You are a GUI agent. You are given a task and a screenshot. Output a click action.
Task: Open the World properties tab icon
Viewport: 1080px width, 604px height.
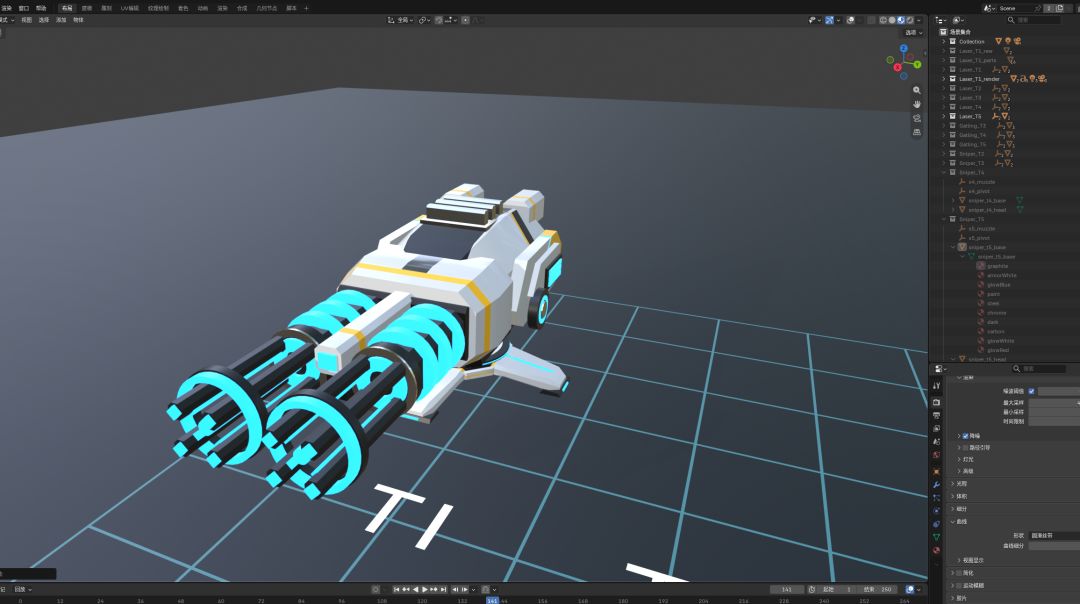point(936,455)
